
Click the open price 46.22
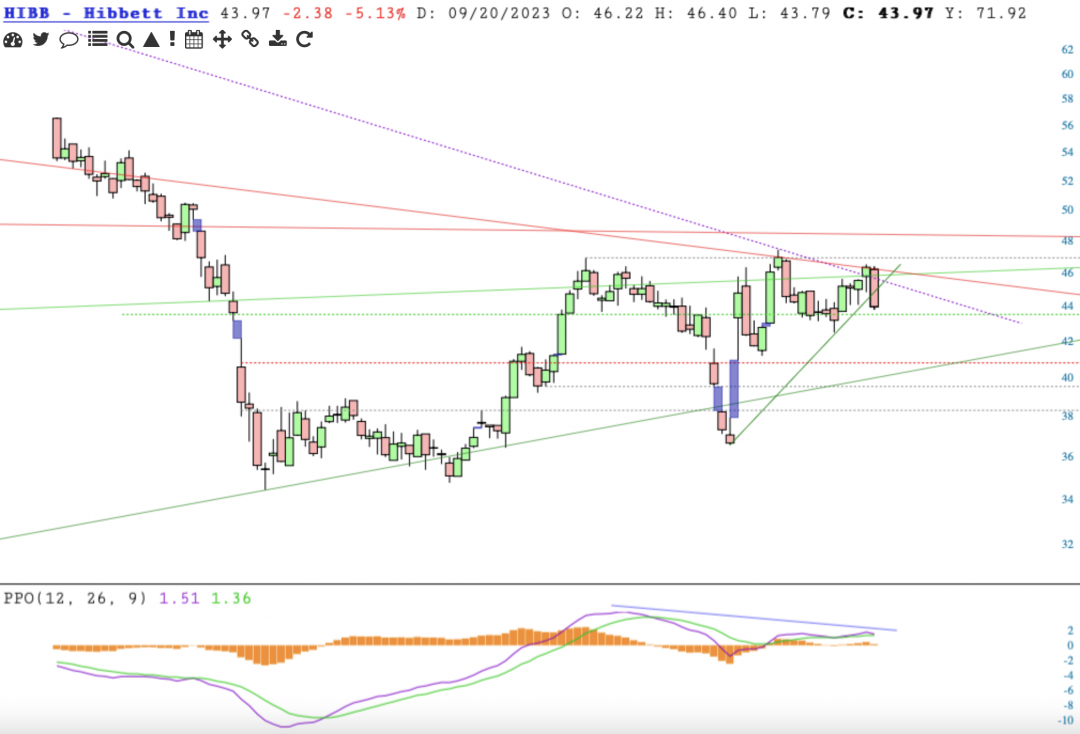tap(618, 13)
